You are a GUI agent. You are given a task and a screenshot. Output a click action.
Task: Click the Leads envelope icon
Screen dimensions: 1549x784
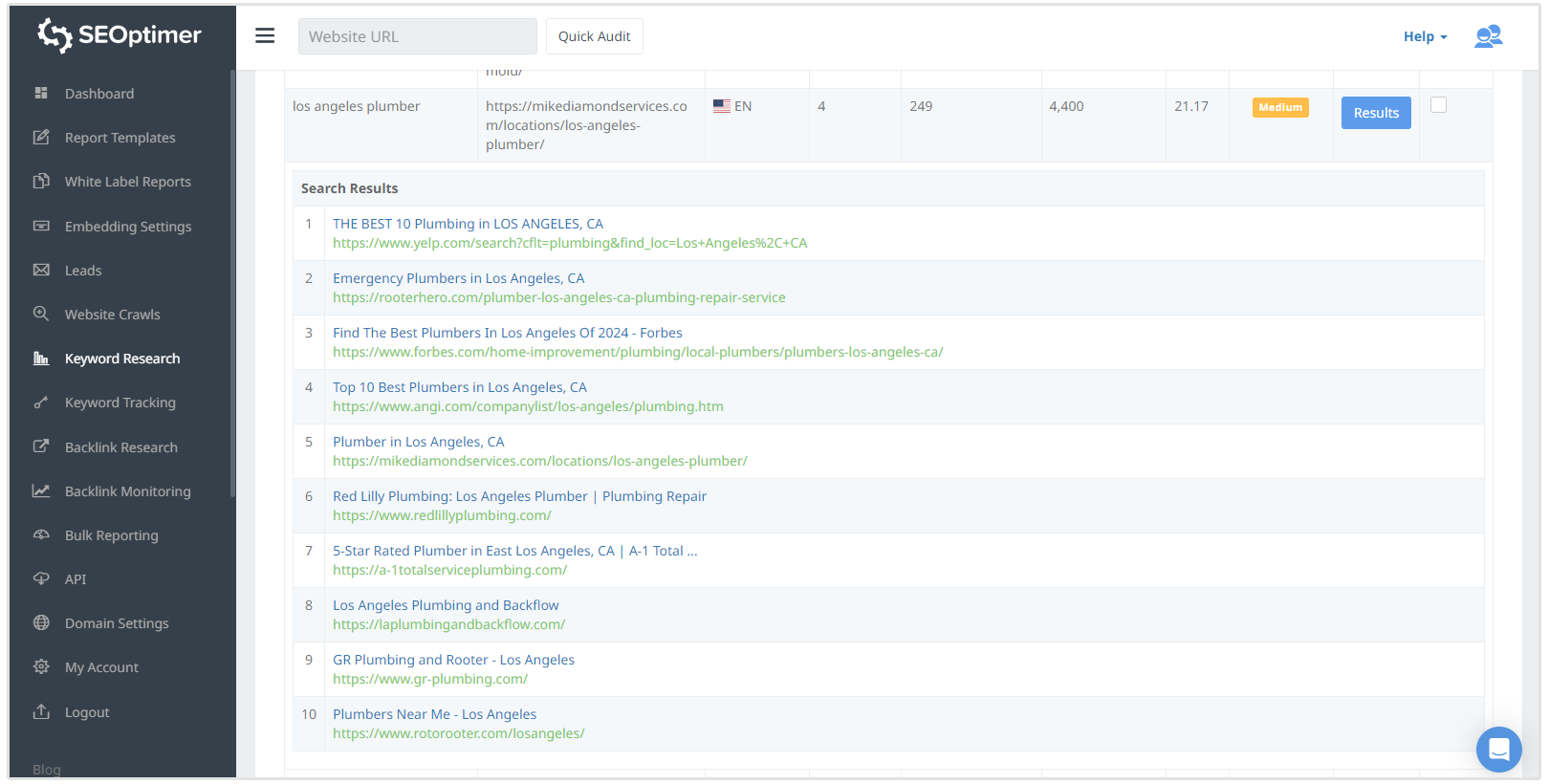pos(41,270)
